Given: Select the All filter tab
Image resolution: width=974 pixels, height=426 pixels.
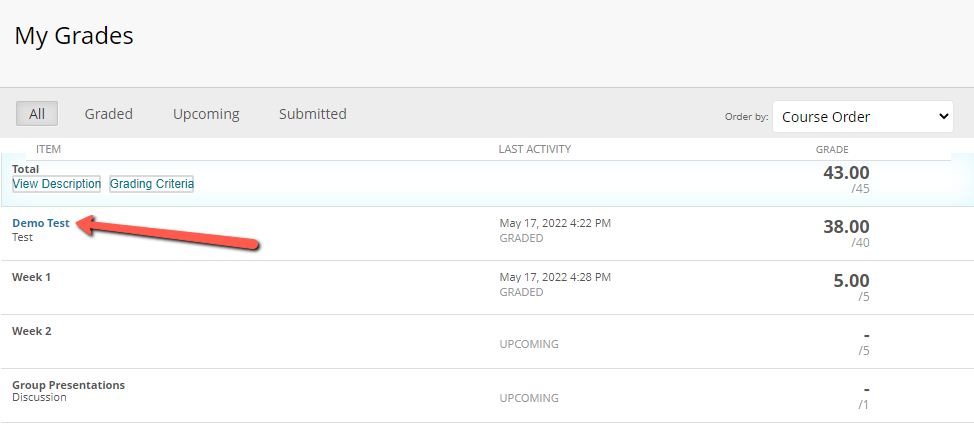Looking at the screenshot, I should tap(37, 114).
